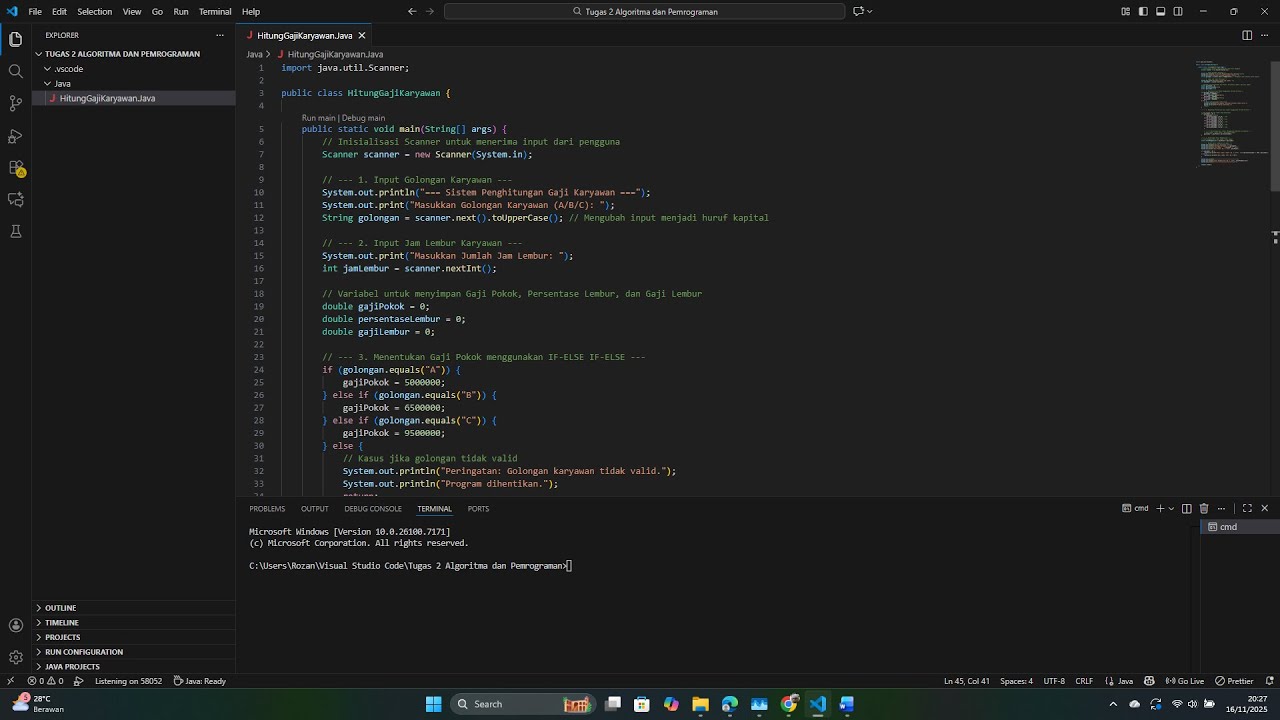Collapse the .vscode folder in Explorer

pyautogui.click(x=134, y=69)
